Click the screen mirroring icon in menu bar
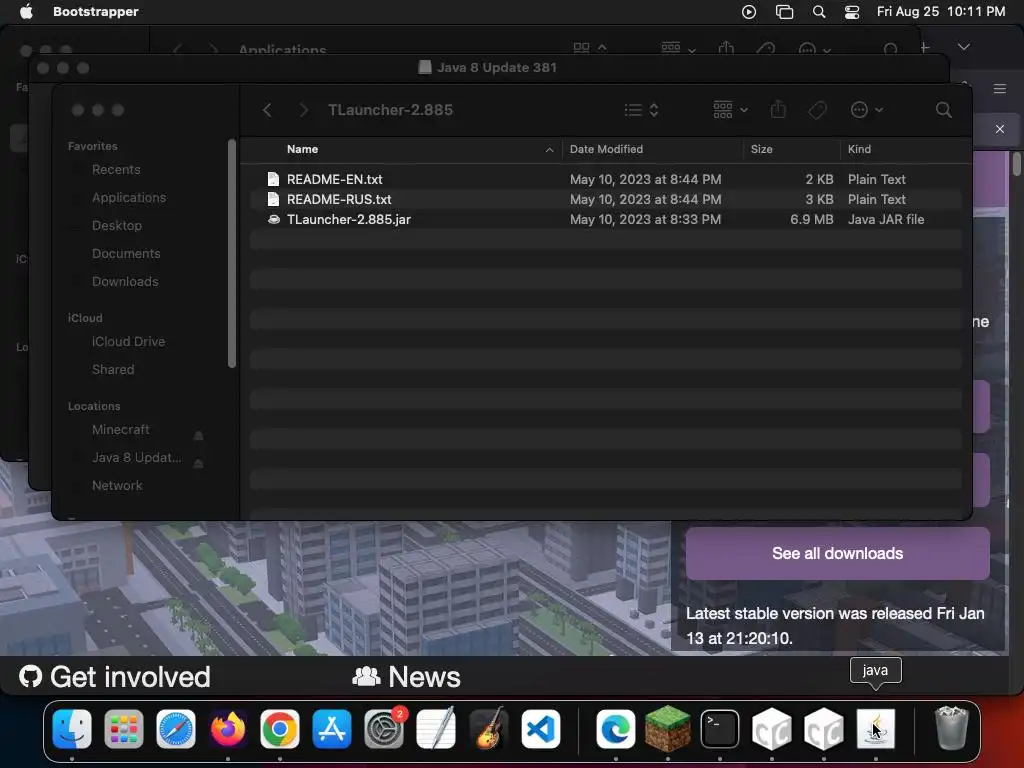Image resolution: width=1024 pixels, height=768 pixels. [x=784, y=12]
